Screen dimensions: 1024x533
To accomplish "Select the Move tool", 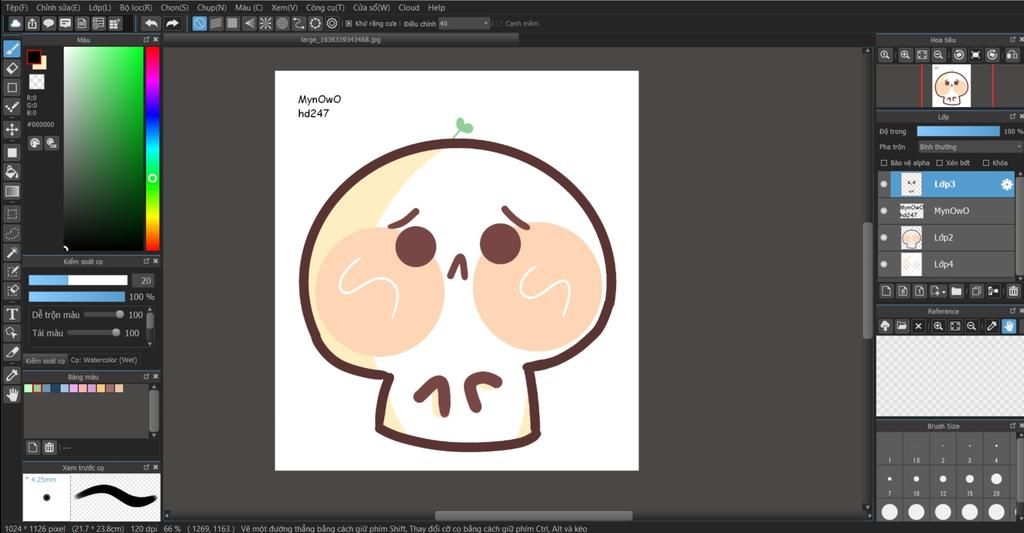I will [x=12, y=129].
